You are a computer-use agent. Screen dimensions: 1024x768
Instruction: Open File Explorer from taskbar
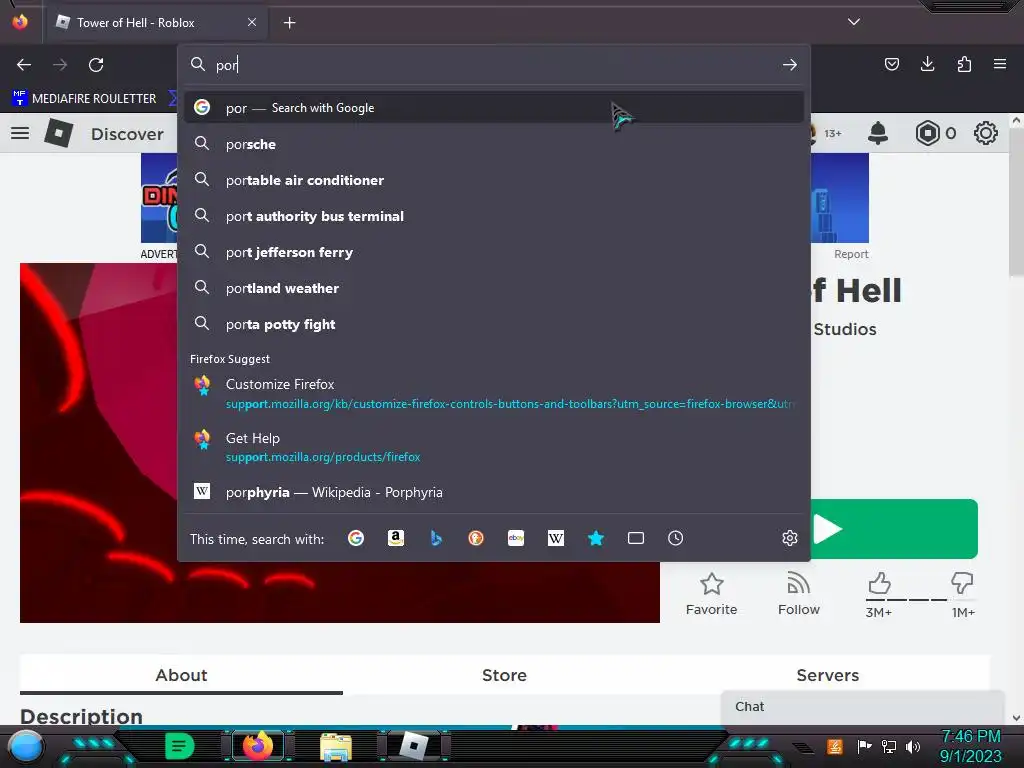[x=336, y=746]
